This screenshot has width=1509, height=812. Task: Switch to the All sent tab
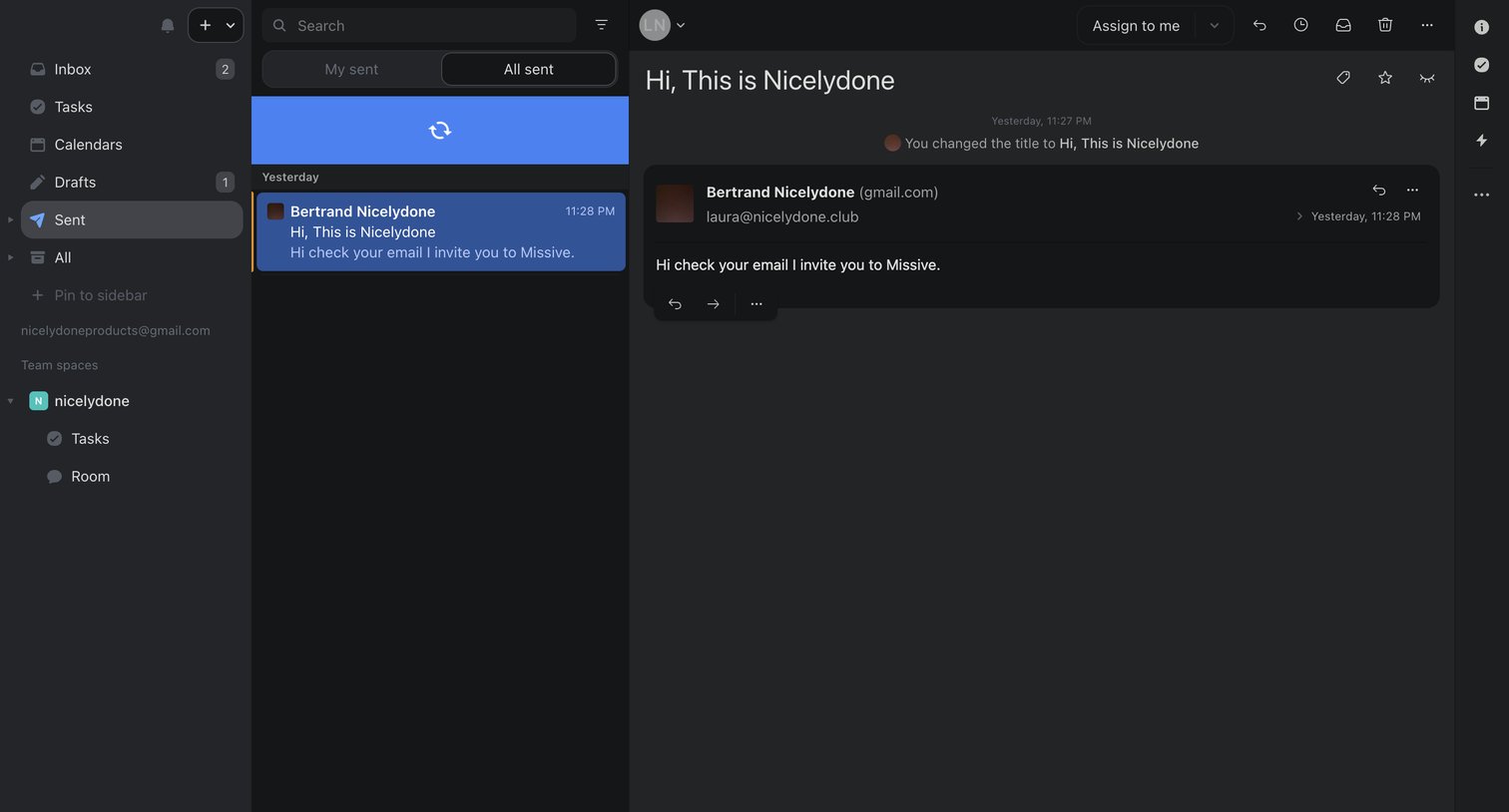point(528,69)
